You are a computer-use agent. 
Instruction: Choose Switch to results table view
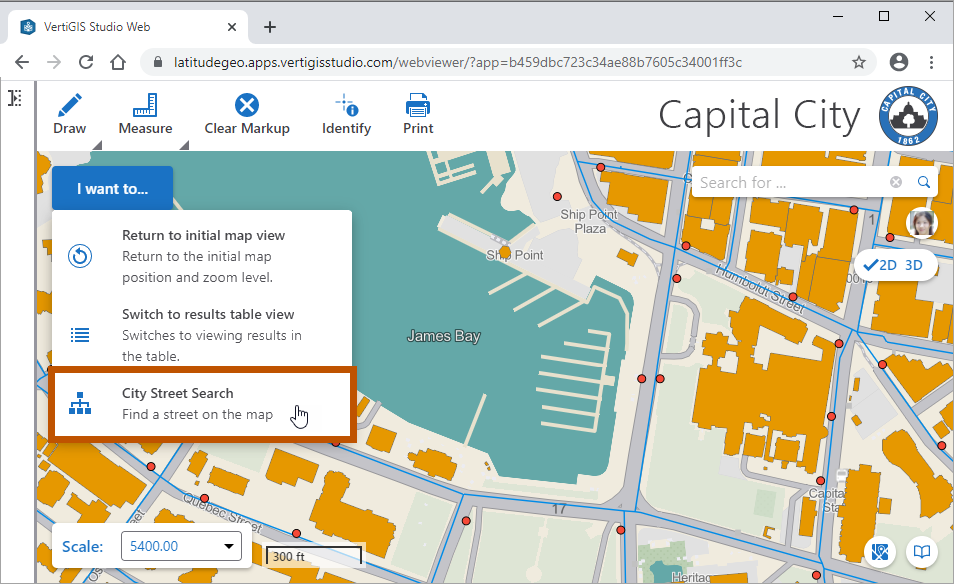click(203, 335)
